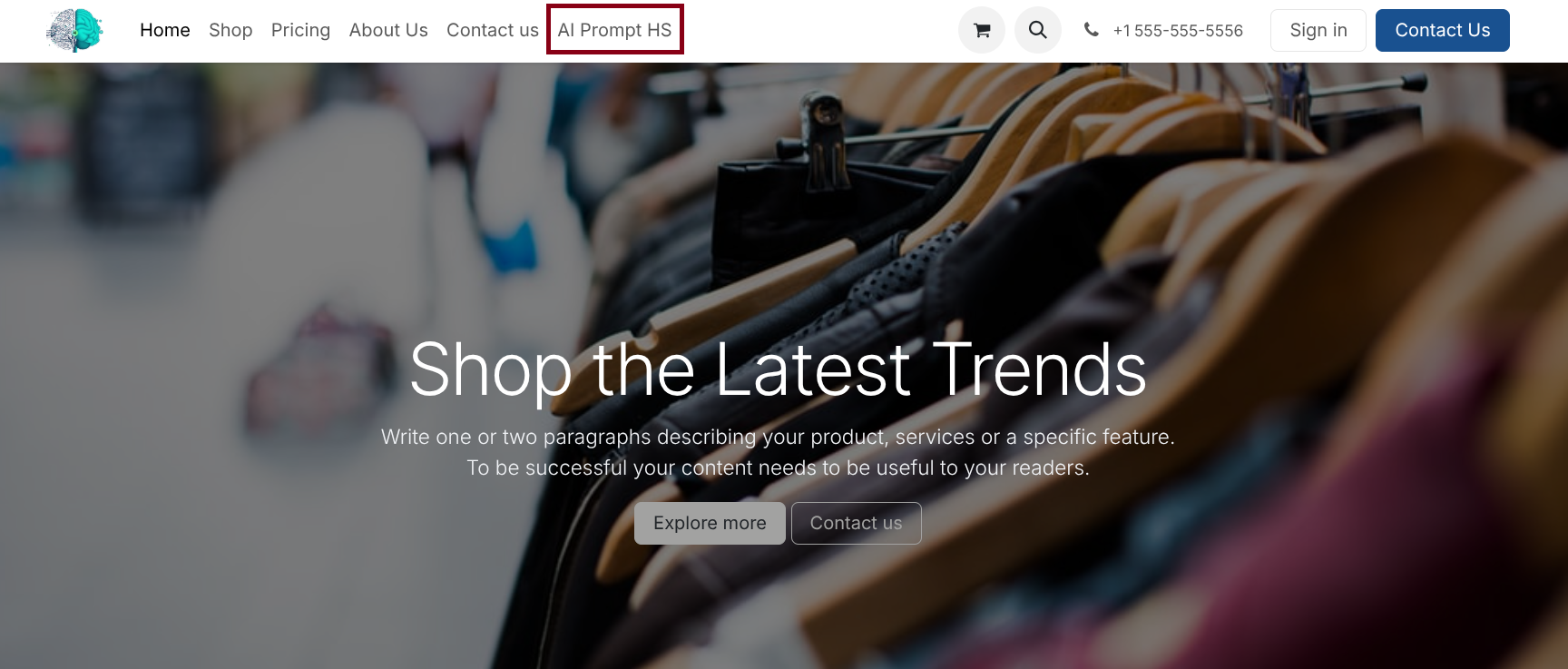This screenshot has width=1568, height=669.
Task: Open the Pricing page
Action: pos(300,30)
